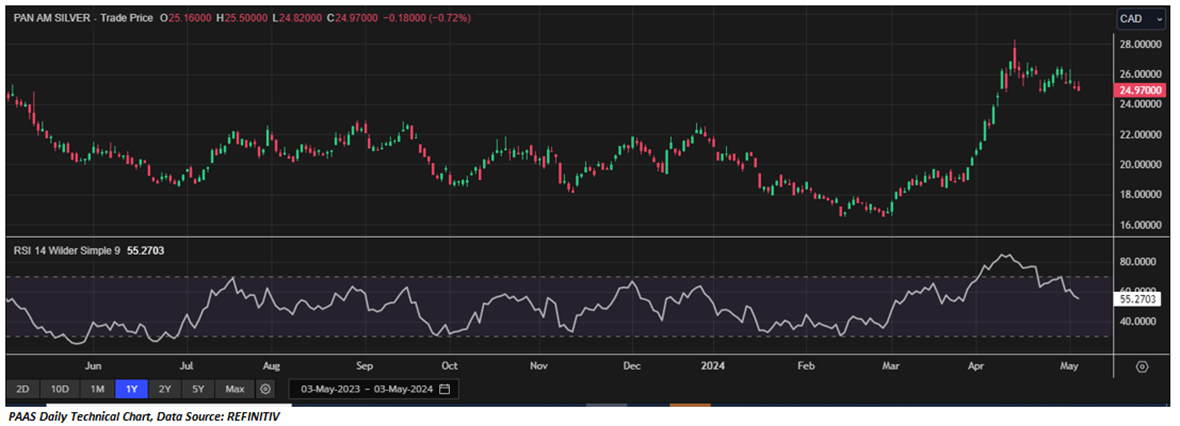Select the 2Y time range
Screen dimensions: 1180x426
pos(165,389)
